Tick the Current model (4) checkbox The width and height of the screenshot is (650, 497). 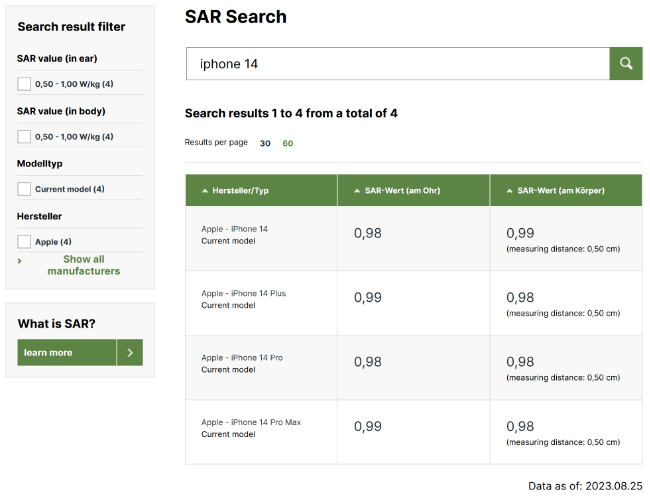pos(24,189)
